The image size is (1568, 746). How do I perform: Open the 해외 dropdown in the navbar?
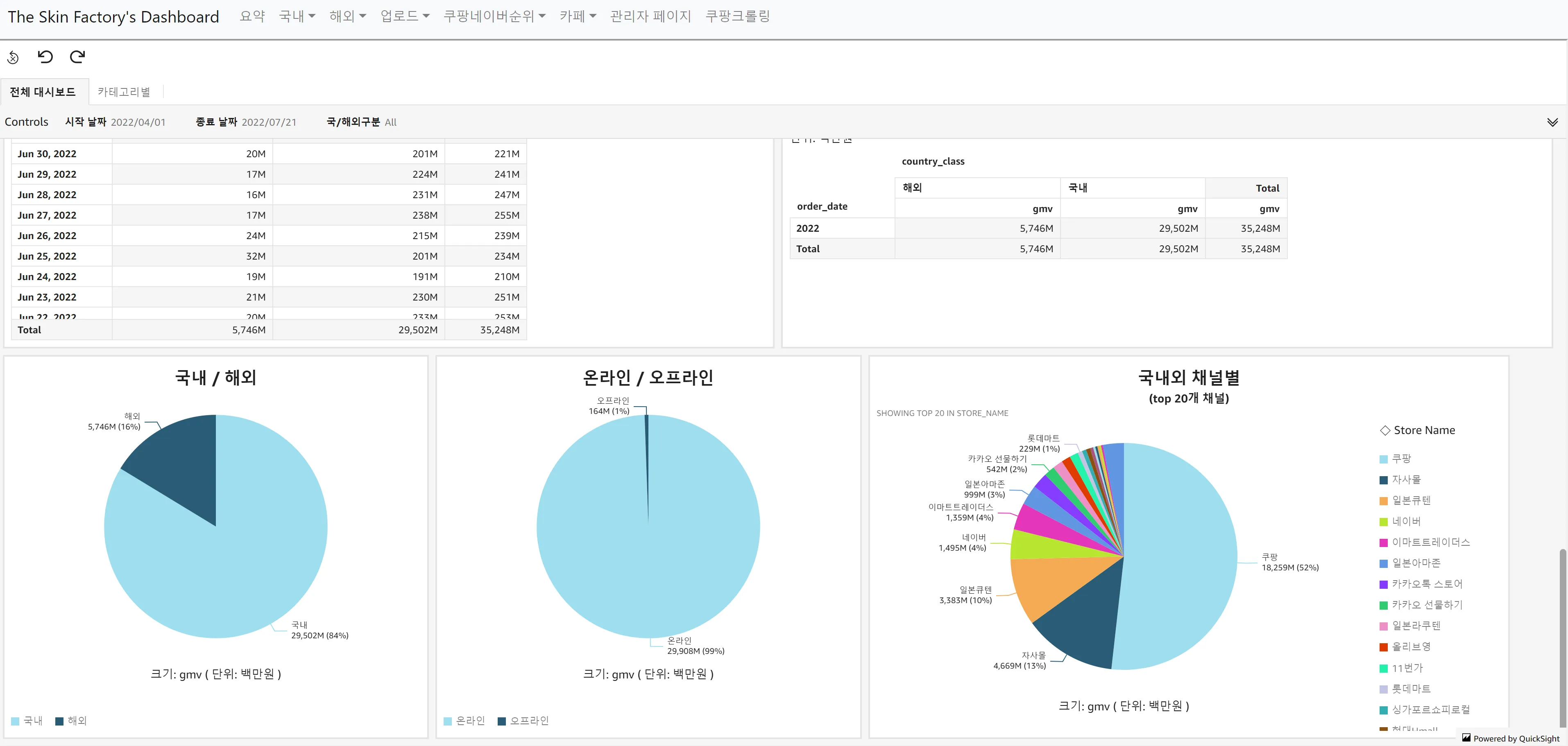348,16
